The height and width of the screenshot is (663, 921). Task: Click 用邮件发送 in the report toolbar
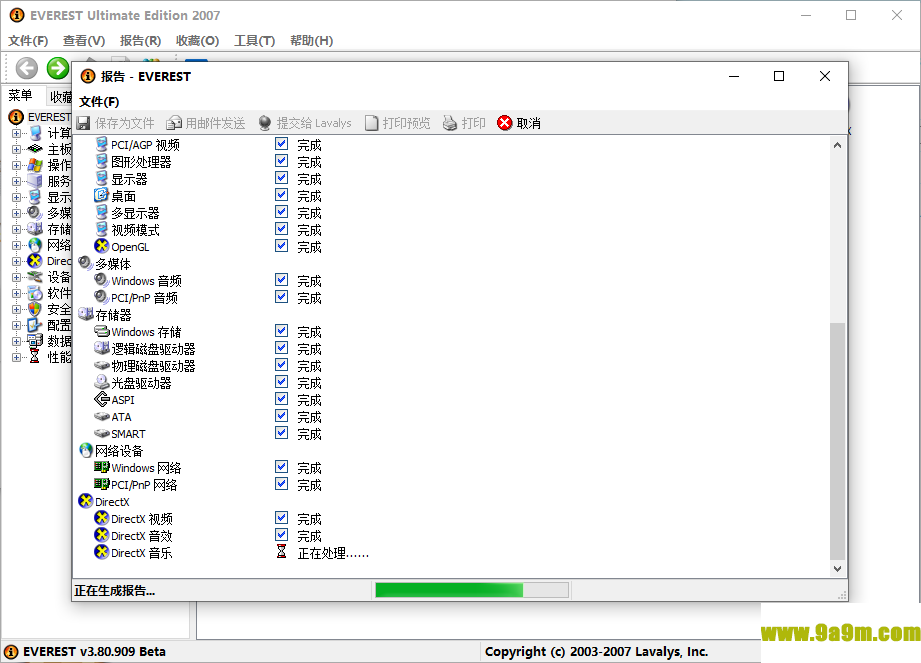click(206, 123)
